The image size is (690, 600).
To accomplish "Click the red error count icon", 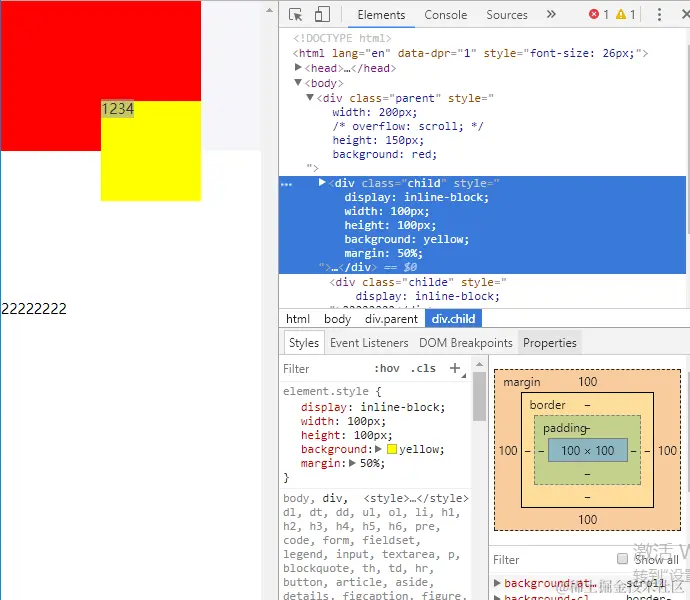I will (594, 15).
